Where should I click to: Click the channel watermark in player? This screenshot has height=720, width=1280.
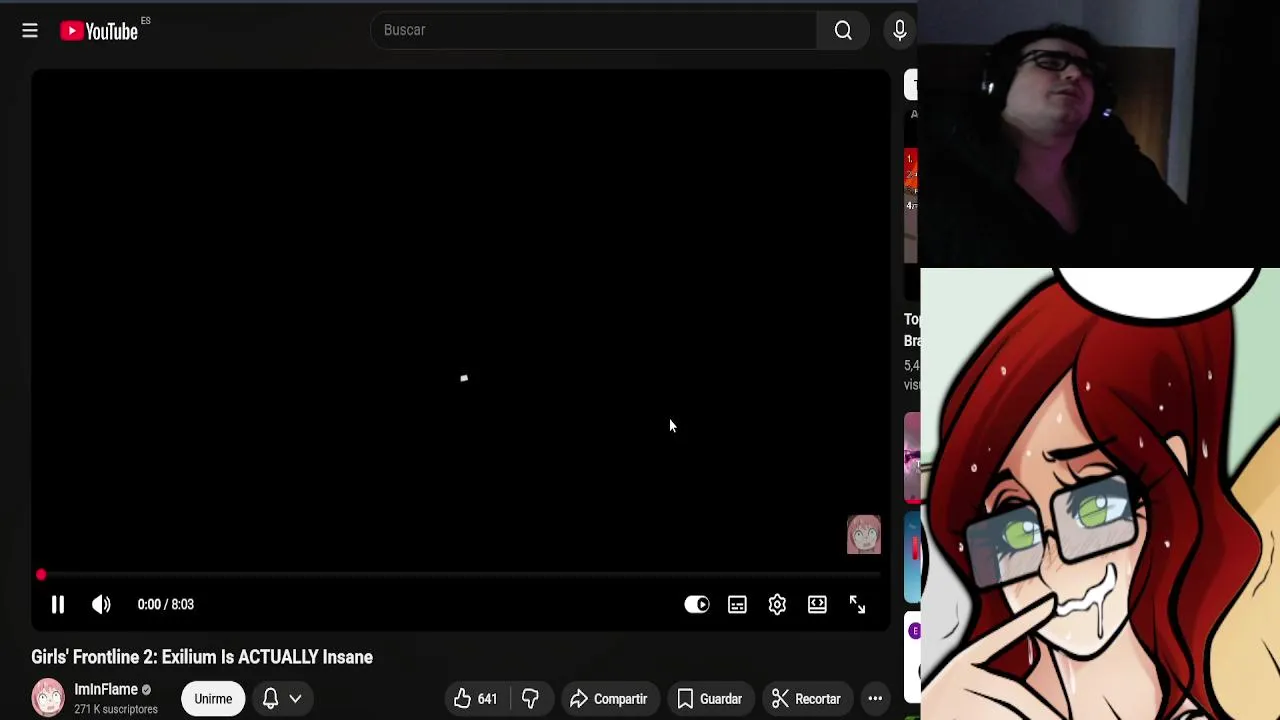[864, 534]
